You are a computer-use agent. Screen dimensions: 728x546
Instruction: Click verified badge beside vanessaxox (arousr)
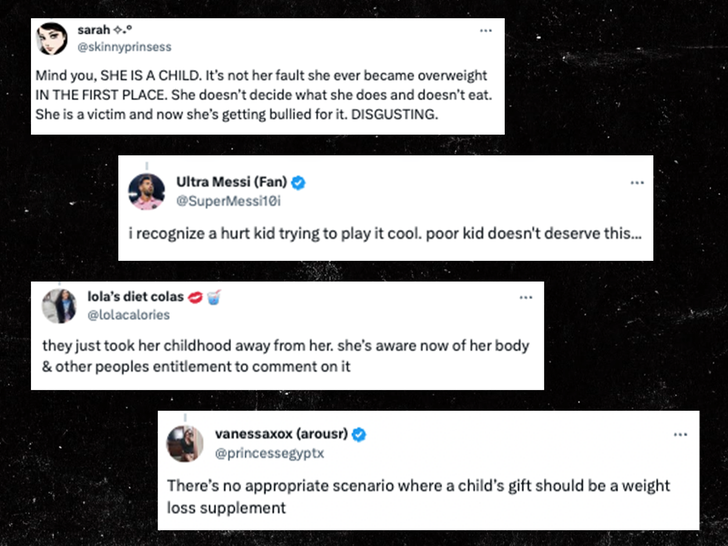358,434
